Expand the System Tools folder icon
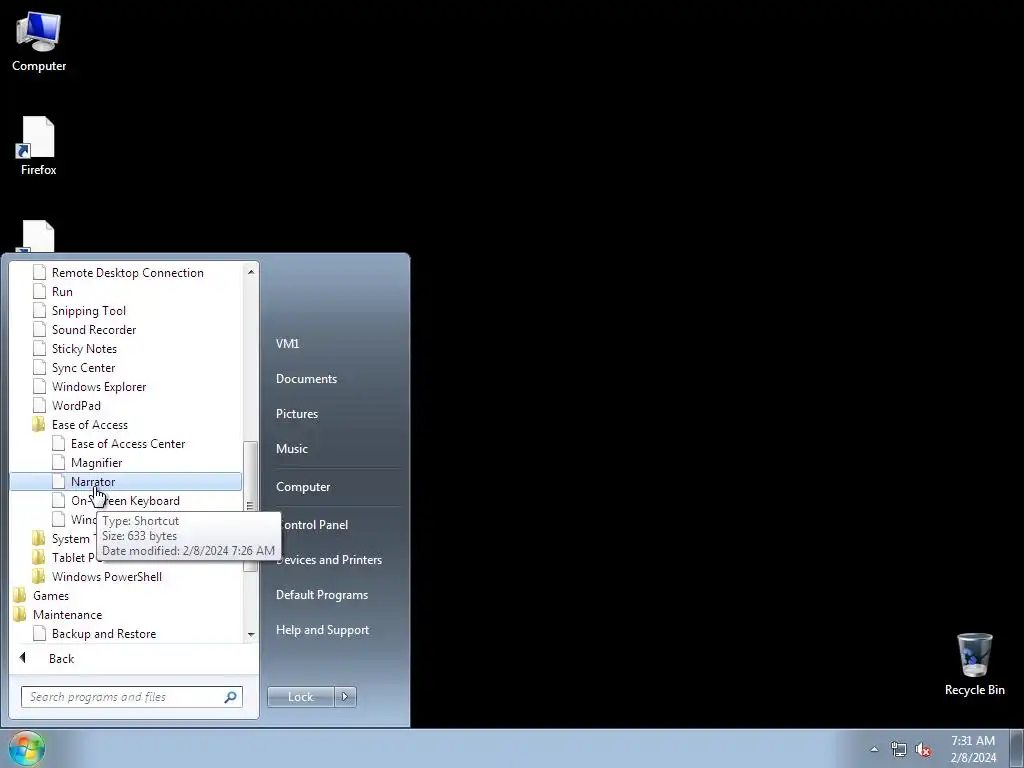The width and height of the screenshot is (1024, 768). tap(39, 538)
